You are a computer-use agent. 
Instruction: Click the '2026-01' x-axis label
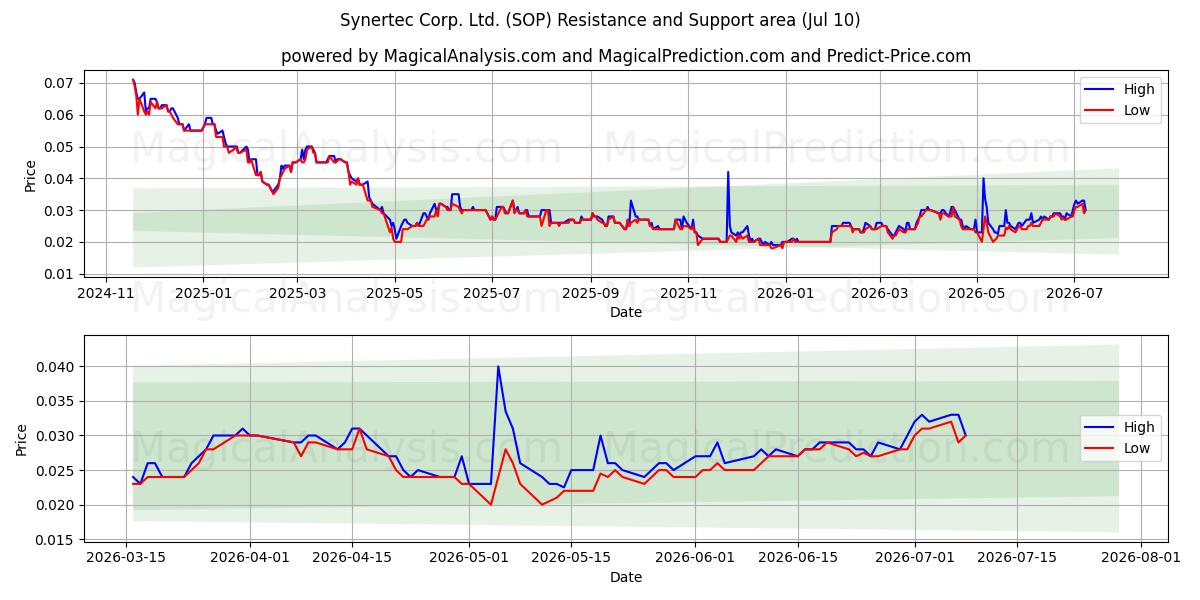(785, 294)
